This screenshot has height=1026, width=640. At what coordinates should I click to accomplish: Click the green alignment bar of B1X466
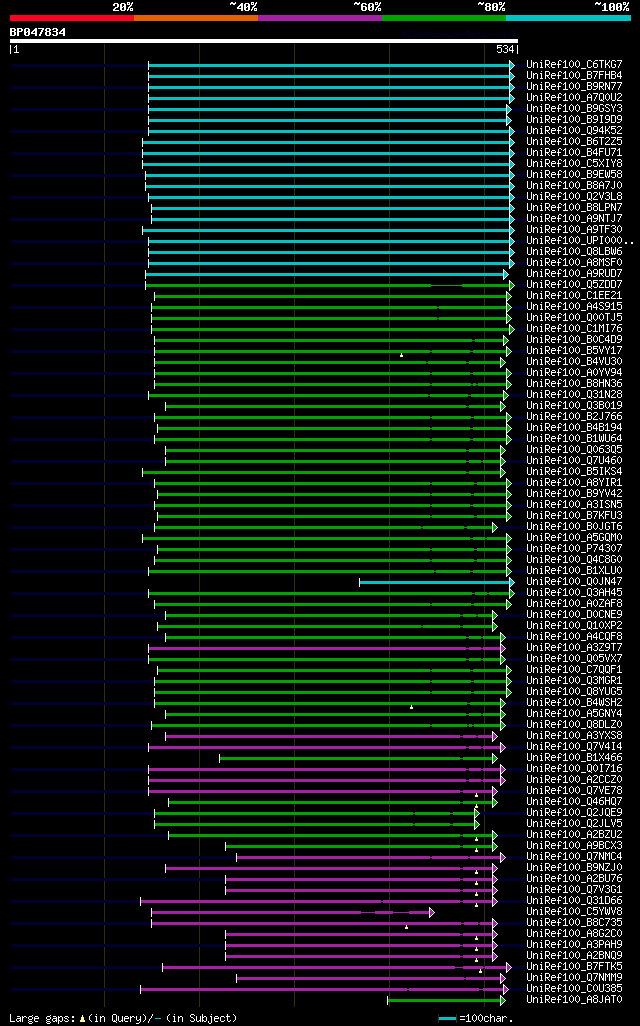point(359,758)
